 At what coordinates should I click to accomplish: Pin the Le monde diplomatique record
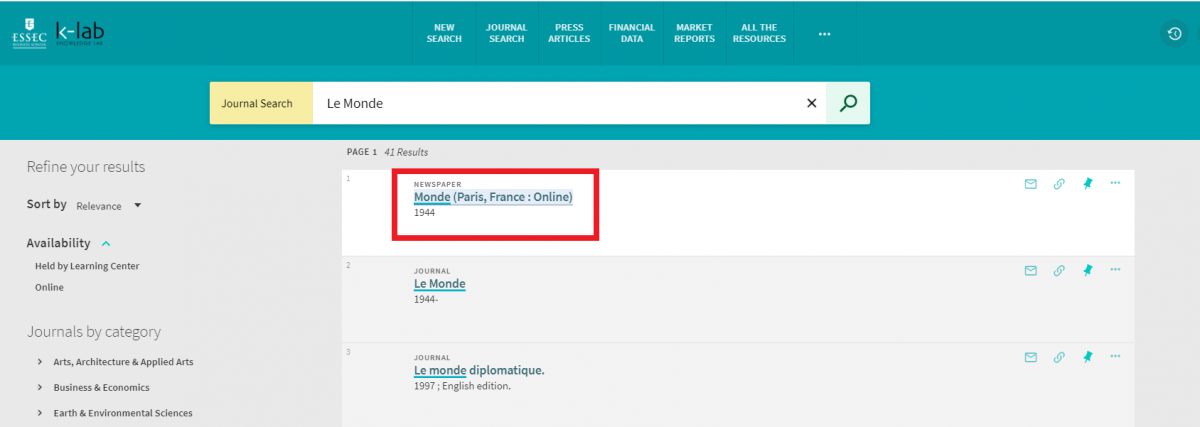tap(1087, 356)
